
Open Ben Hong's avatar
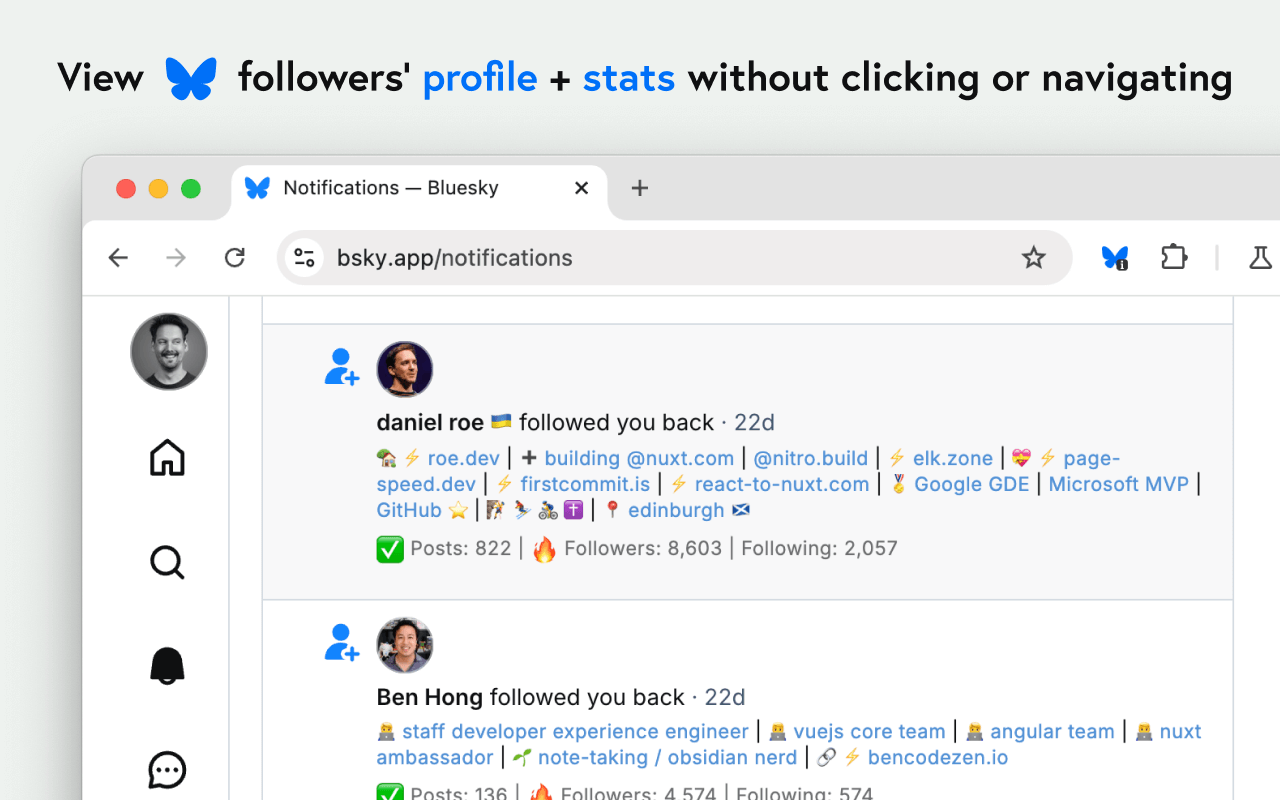(x=404, y=645)
